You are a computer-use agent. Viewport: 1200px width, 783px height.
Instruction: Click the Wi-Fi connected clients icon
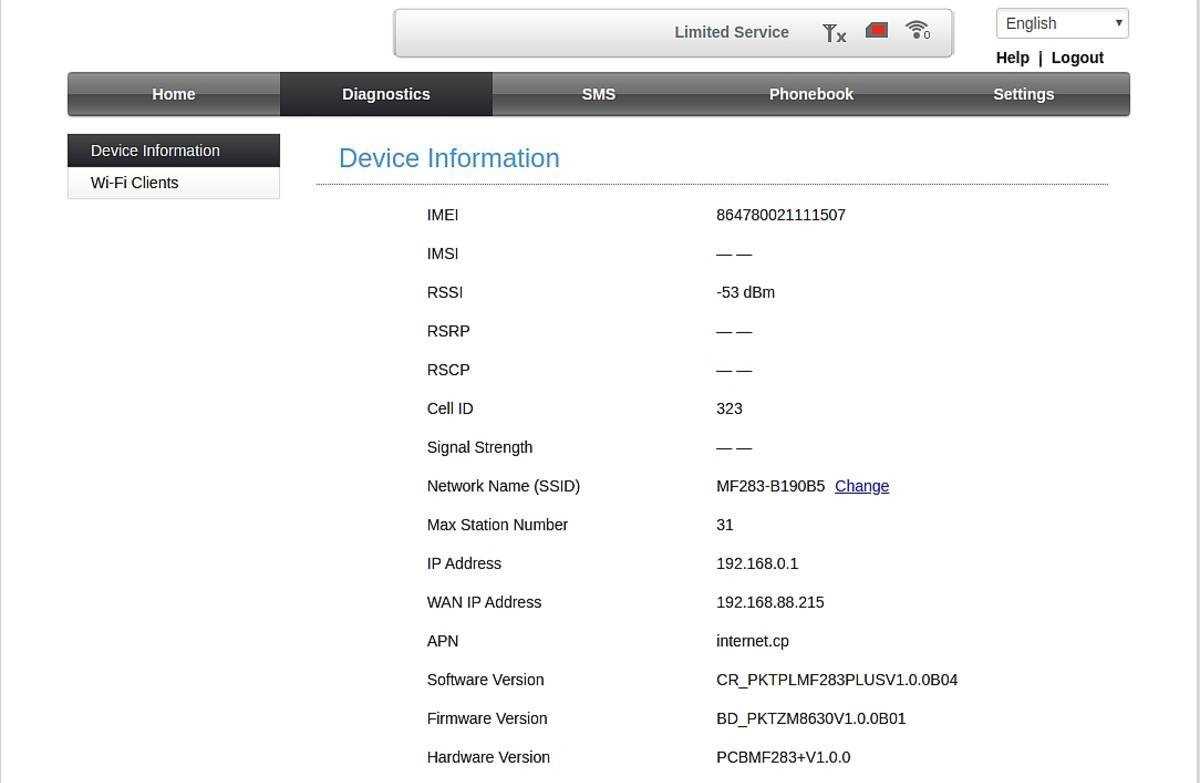click(917, 30)
